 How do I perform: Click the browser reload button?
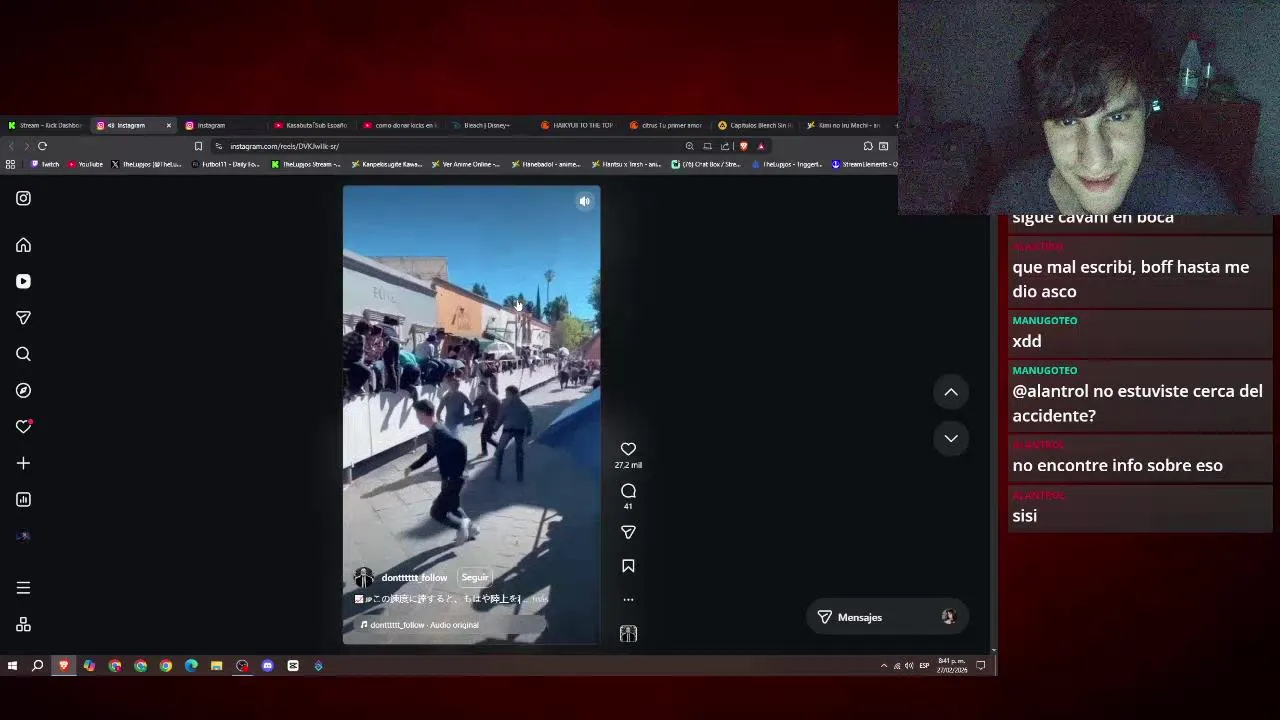coord(42,146)
